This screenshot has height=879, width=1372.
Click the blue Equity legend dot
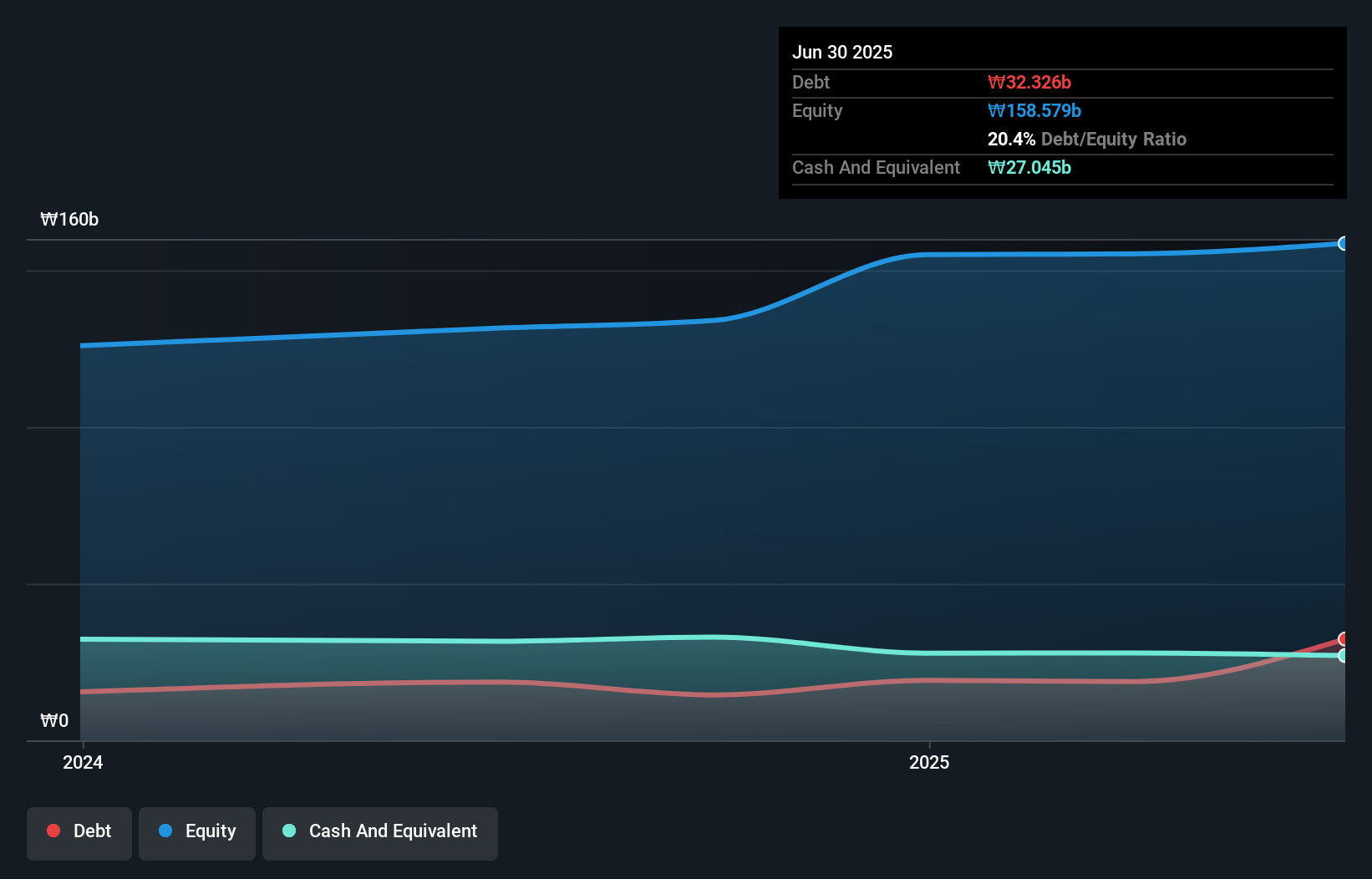point(165,831)
